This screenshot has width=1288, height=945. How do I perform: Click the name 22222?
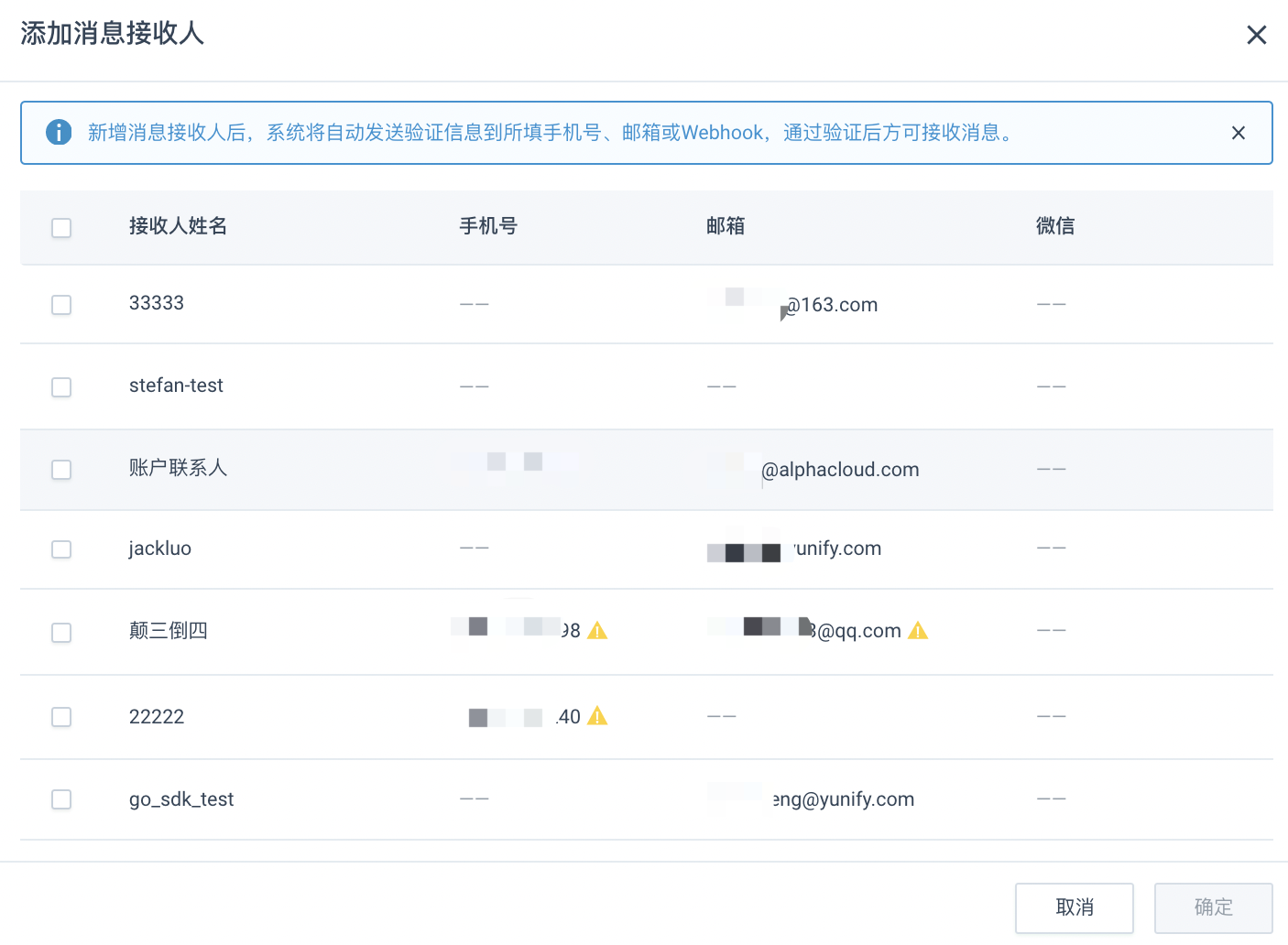point(157,717)
